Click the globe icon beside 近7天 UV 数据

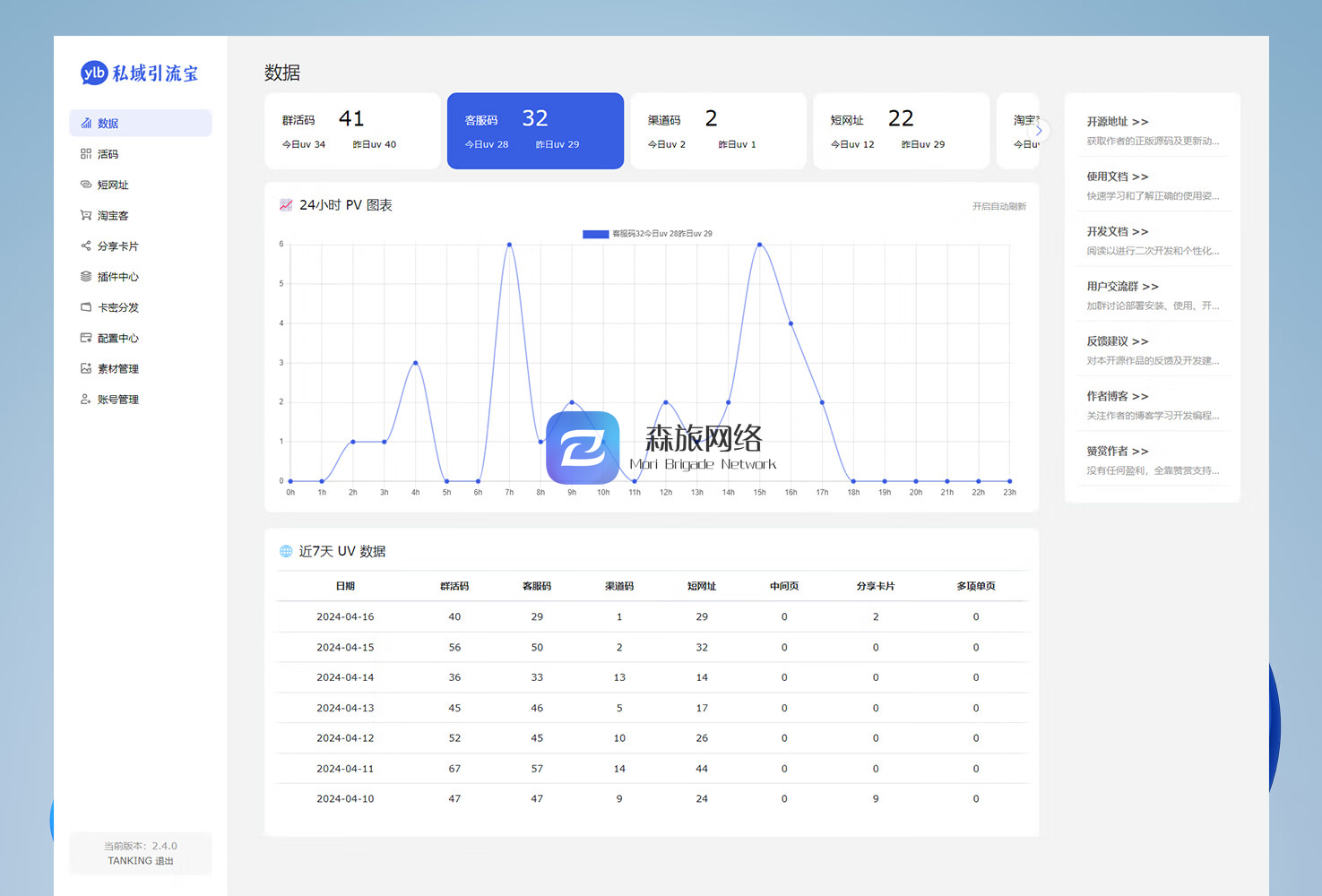[286, 551]
